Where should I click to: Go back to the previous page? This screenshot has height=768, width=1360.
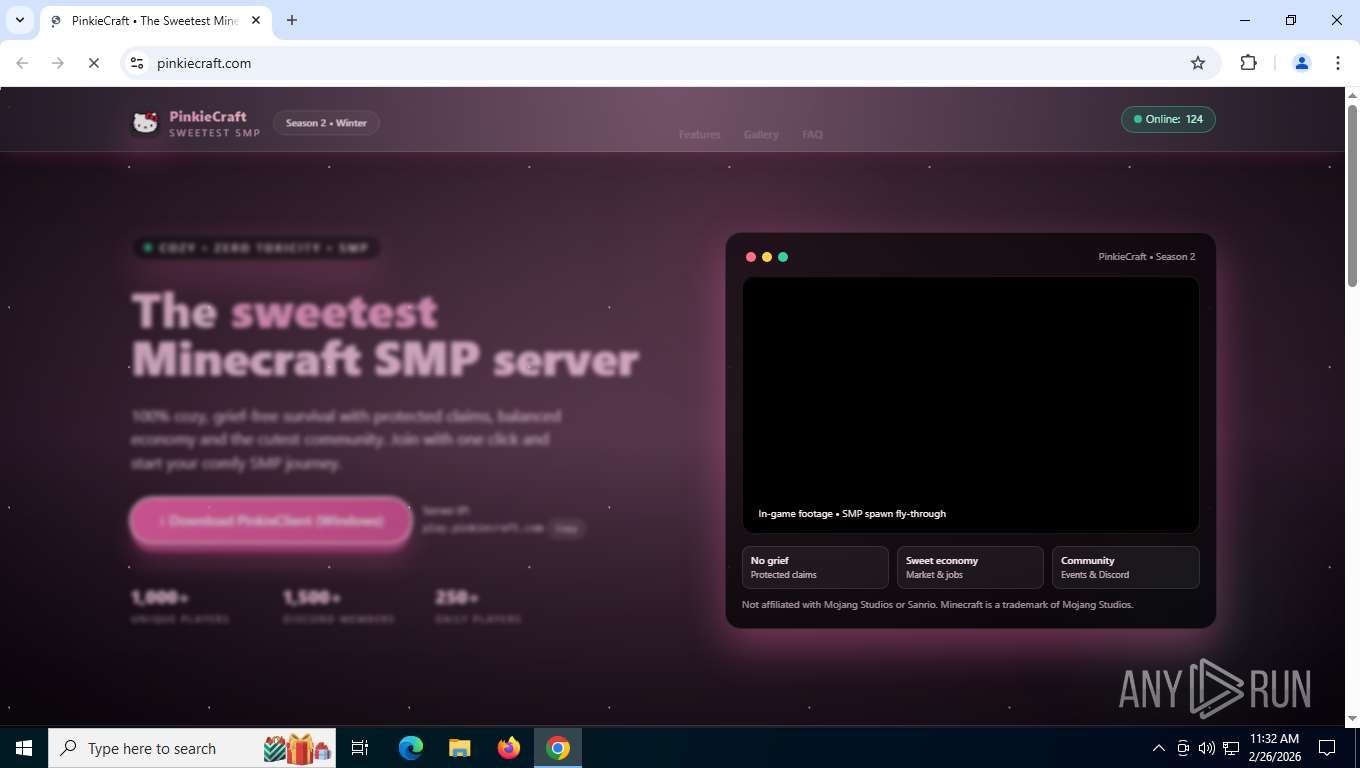pyautogui.click(x=22, y=63)
